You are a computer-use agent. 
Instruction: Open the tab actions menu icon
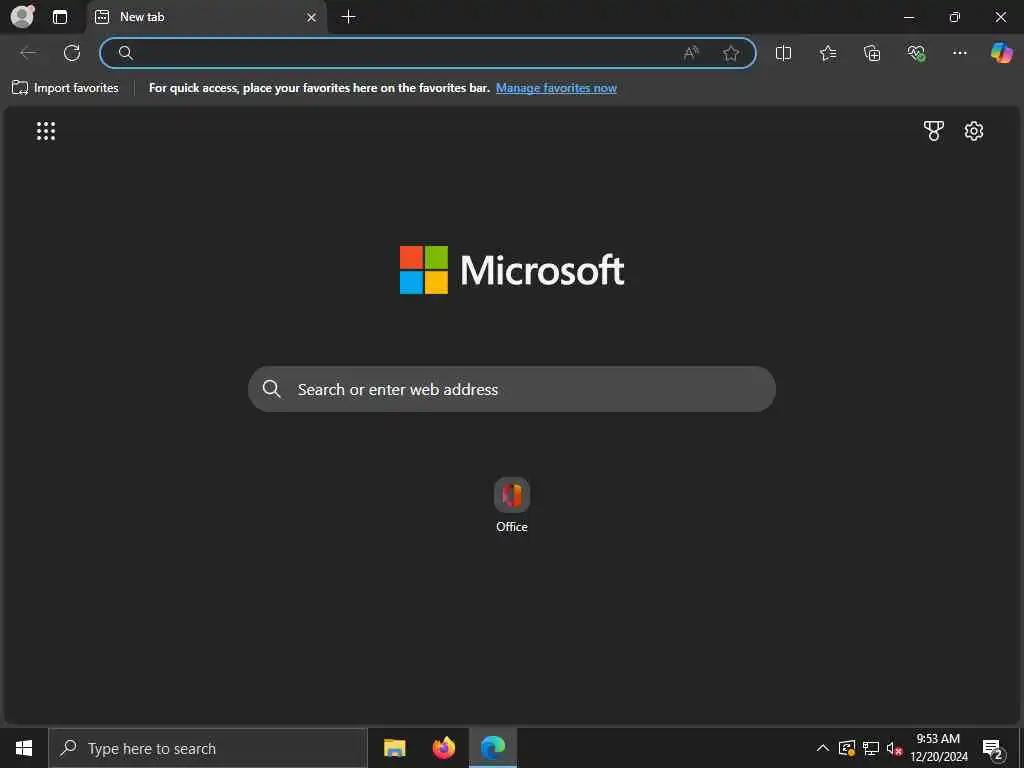(x=60, y=17)
